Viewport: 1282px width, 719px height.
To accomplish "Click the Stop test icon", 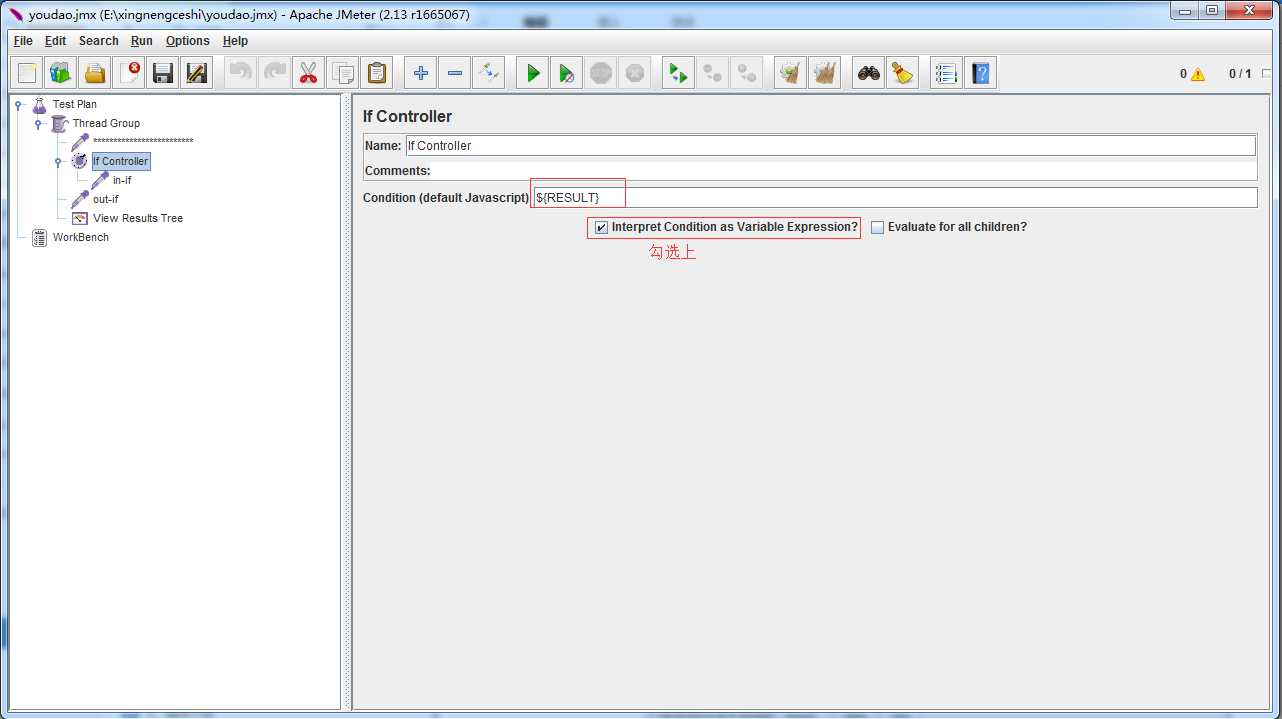I will (601, 73).
